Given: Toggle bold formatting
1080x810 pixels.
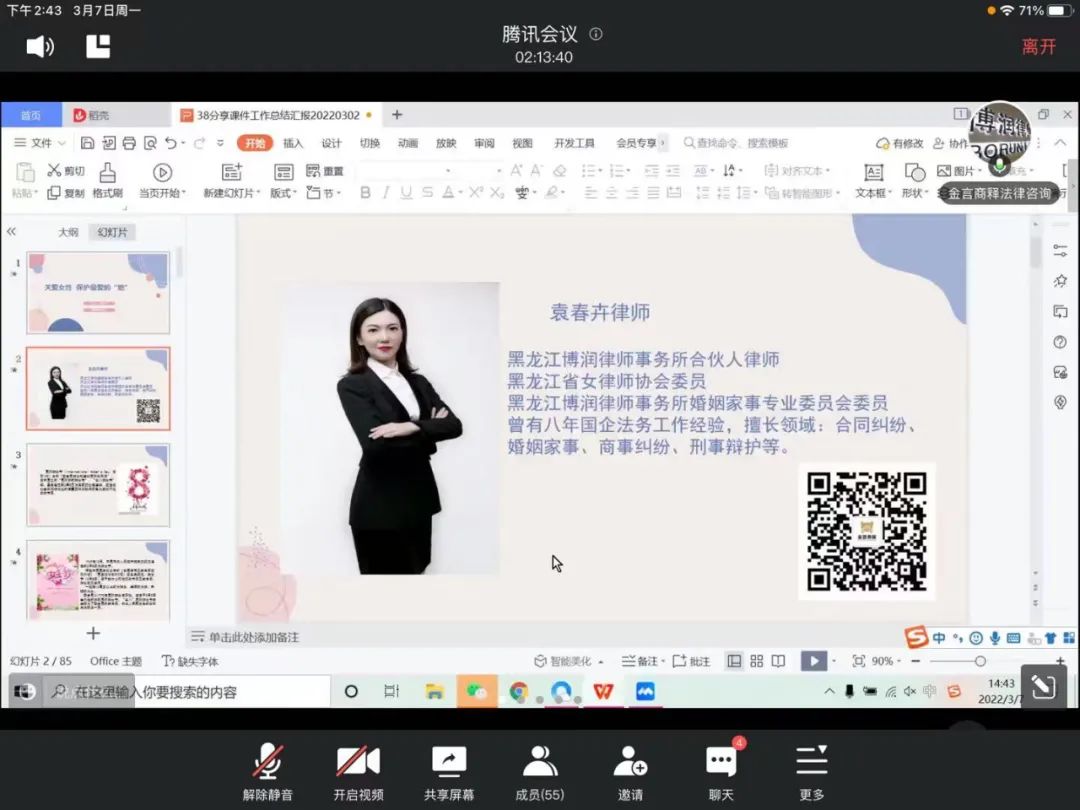Looking at the screenshot, I should [x=365, y=193].
